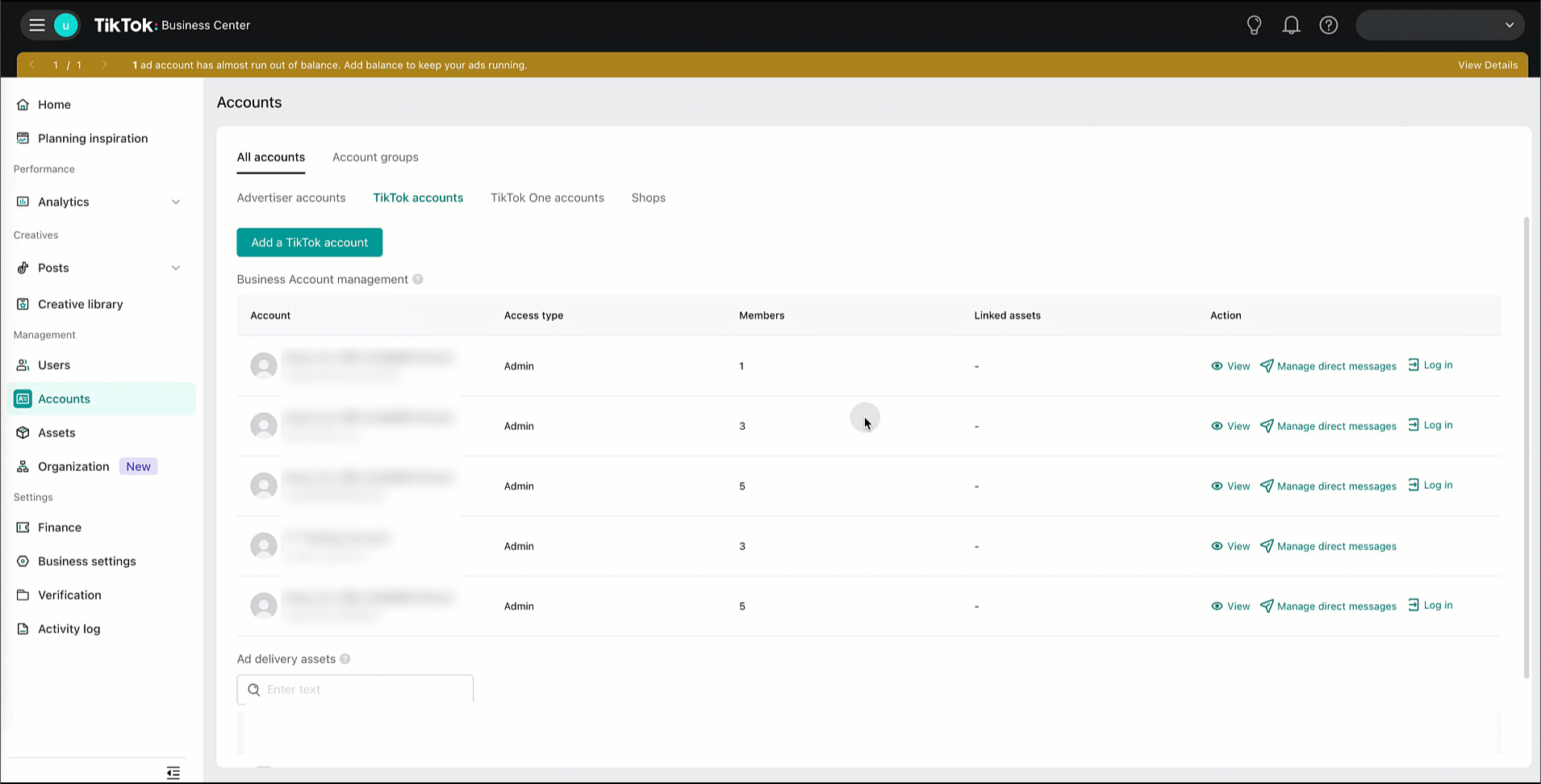Log in to fifth account row
This screenshot has height=784, width=1541.
(x=1430, y=605)
